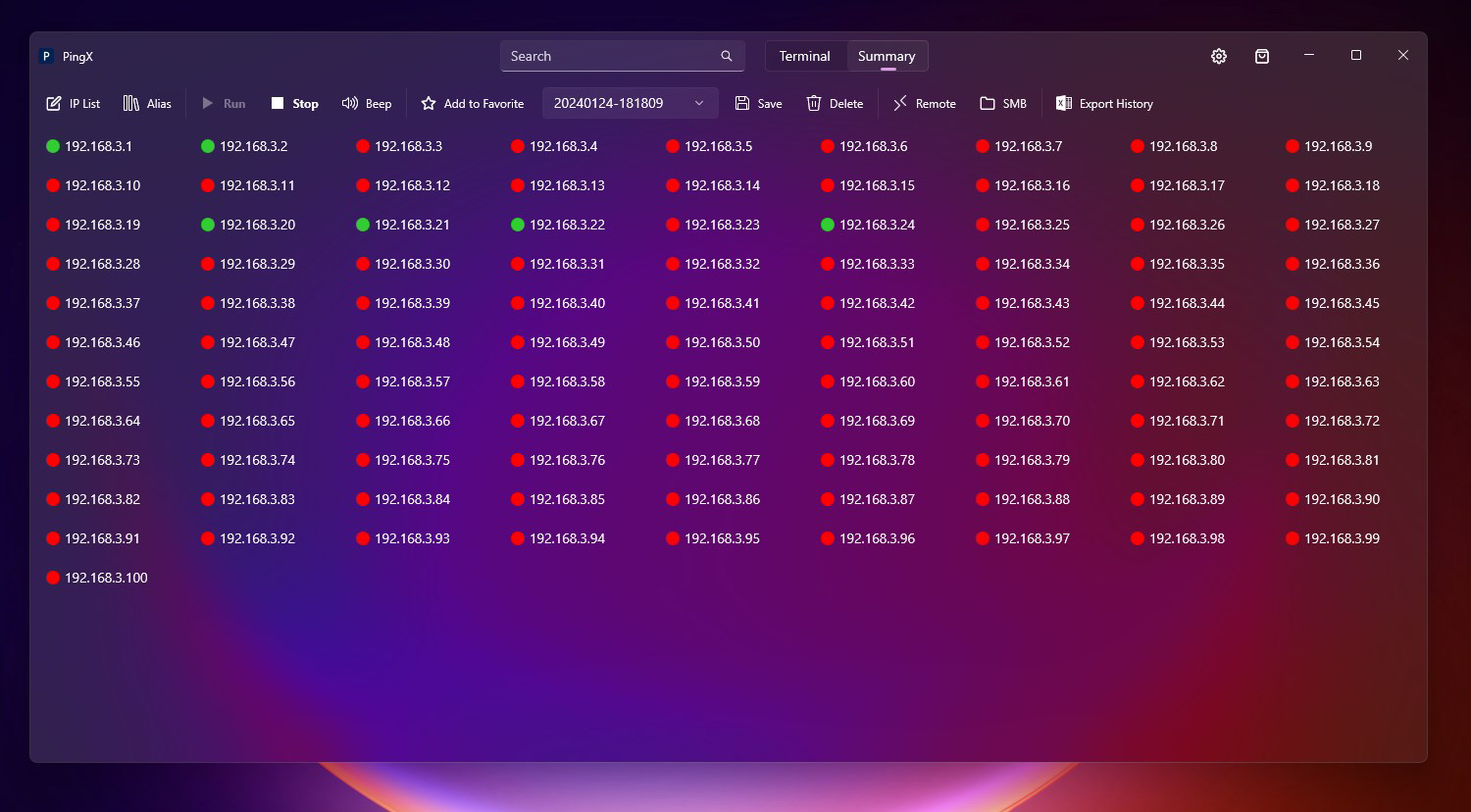1471x812 pixels.
Task: Launch the Remote connection tool
Action: tap(924, 103)
